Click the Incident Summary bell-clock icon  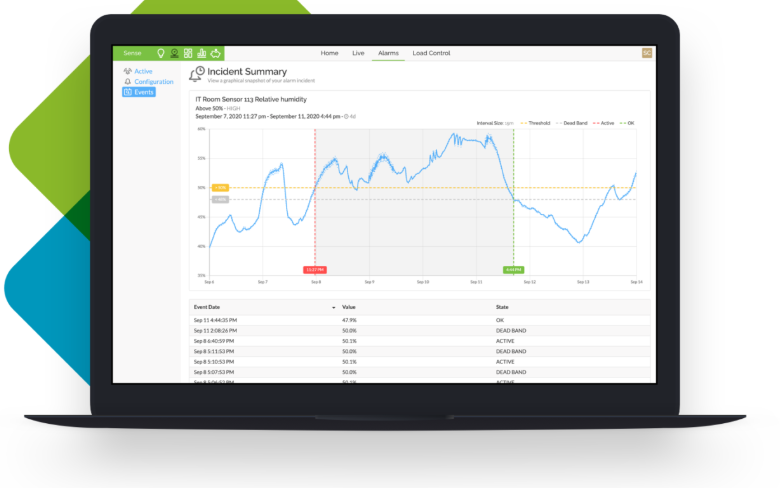(x=197, y=74)
